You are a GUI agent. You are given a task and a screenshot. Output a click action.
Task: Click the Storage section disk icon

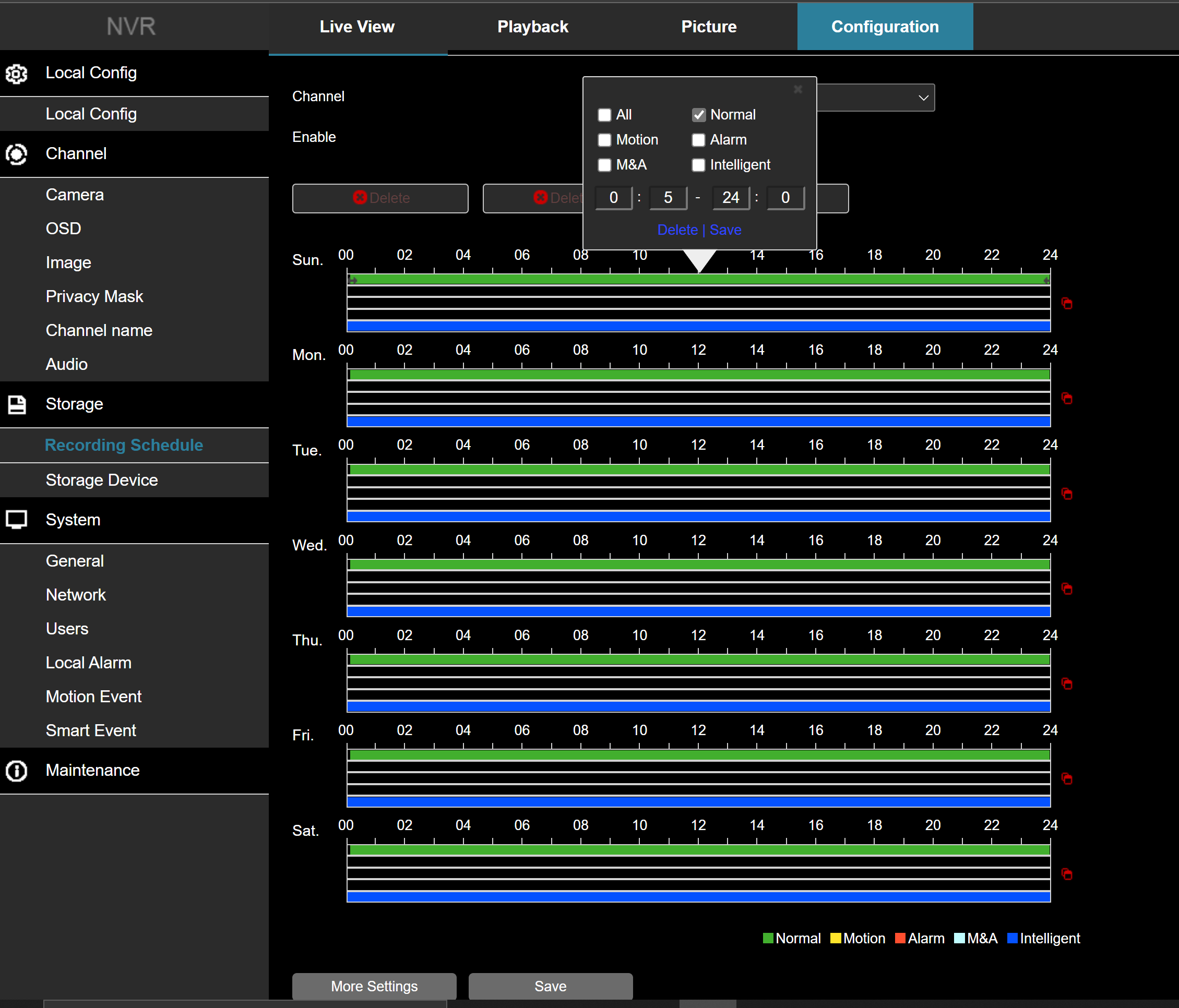[17, 404]
